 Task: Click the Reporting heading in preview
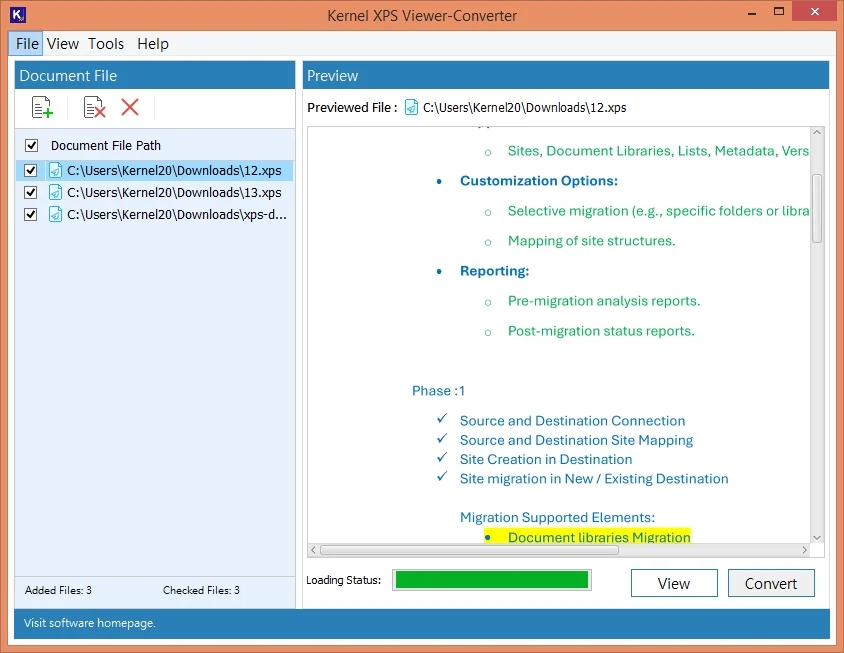495,271
